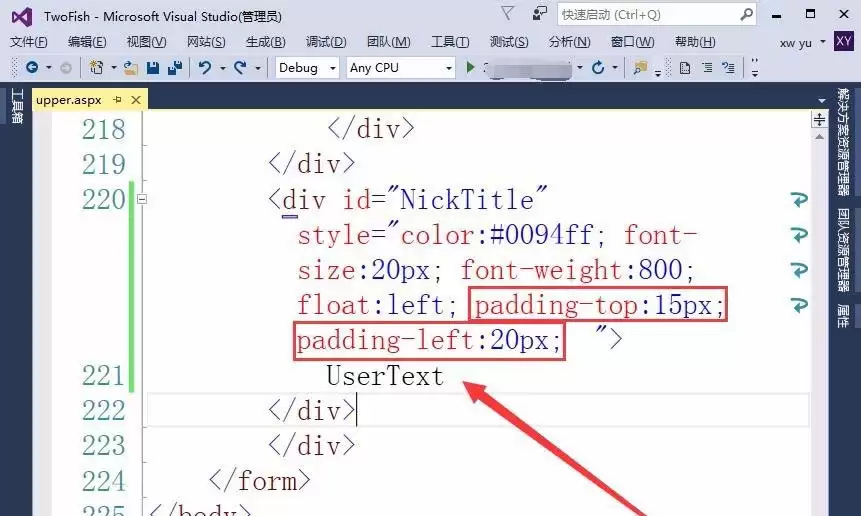Open the 团队(M) menu
Image resolution: width=861 pixels, height=516 pixels.
pos(388,42)
